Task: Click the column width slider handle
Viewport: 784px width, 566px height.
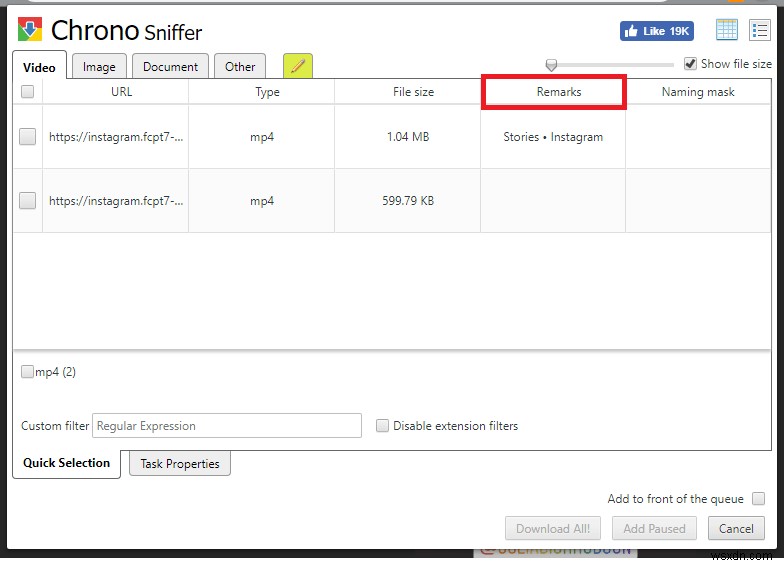Action: [551, 65]
